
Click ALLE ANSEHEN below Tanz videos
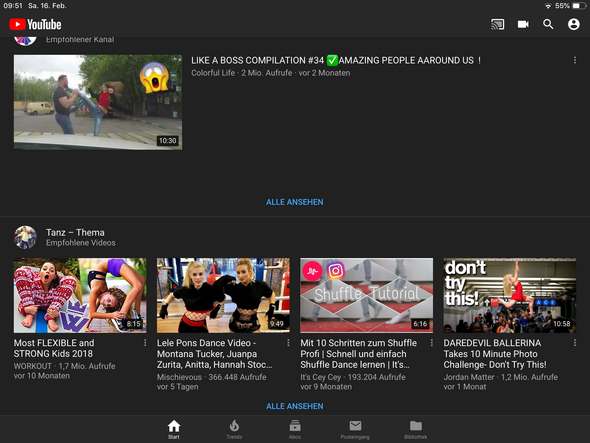pyautogui.click(x=295, y=406)
